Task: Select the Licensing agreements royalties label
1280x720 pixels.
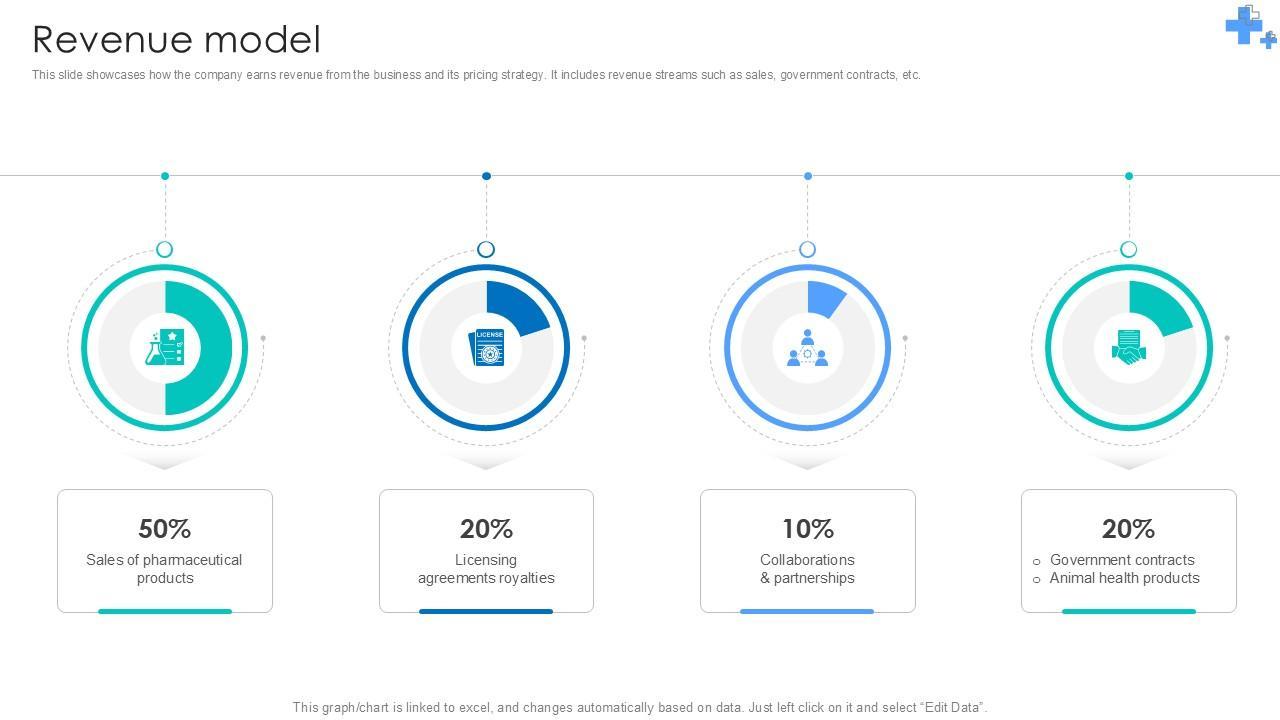Action: [486, 569]
